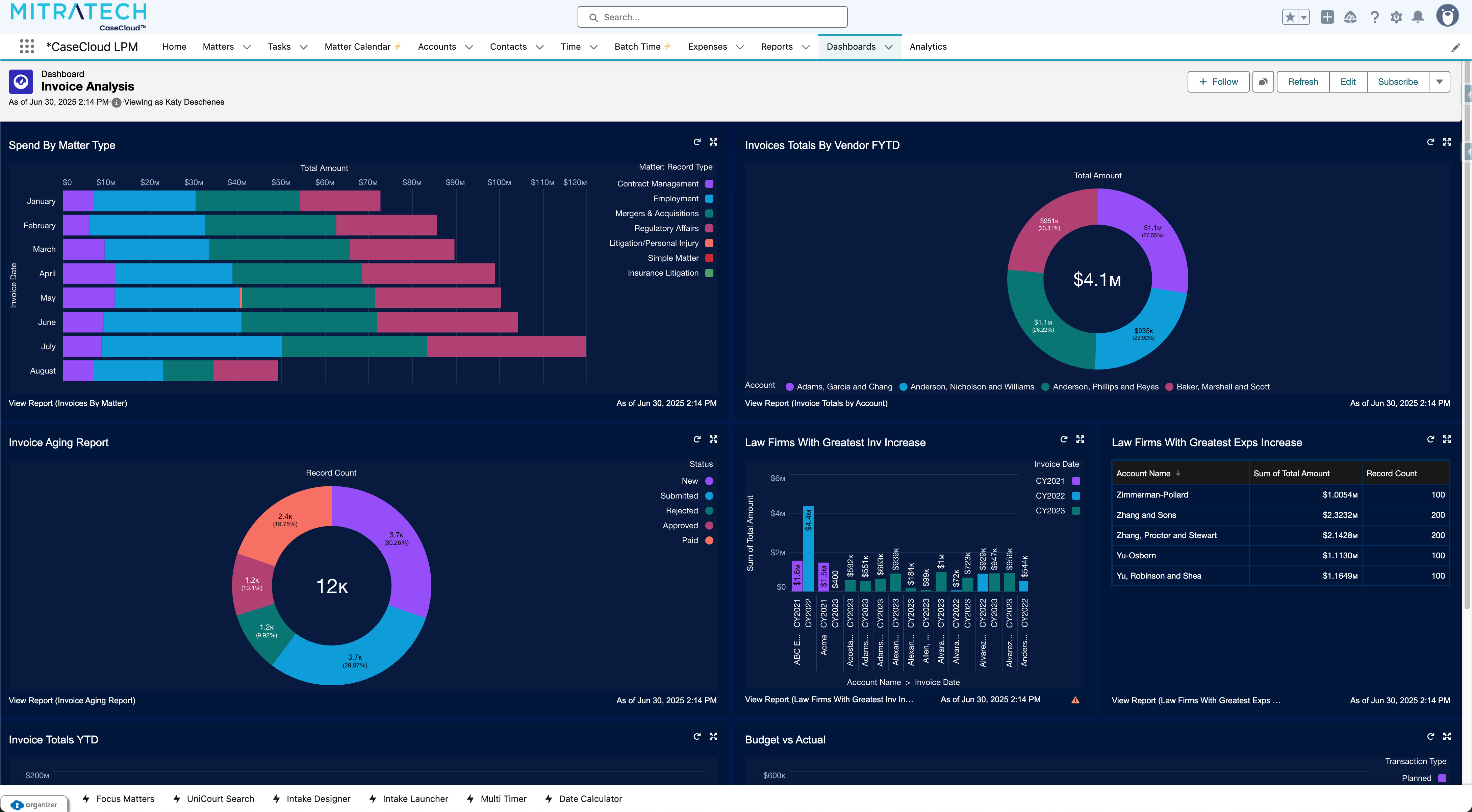Screen dimensions: 1472x812
Task: Click the global Search input field
Action: pos(712,17)
